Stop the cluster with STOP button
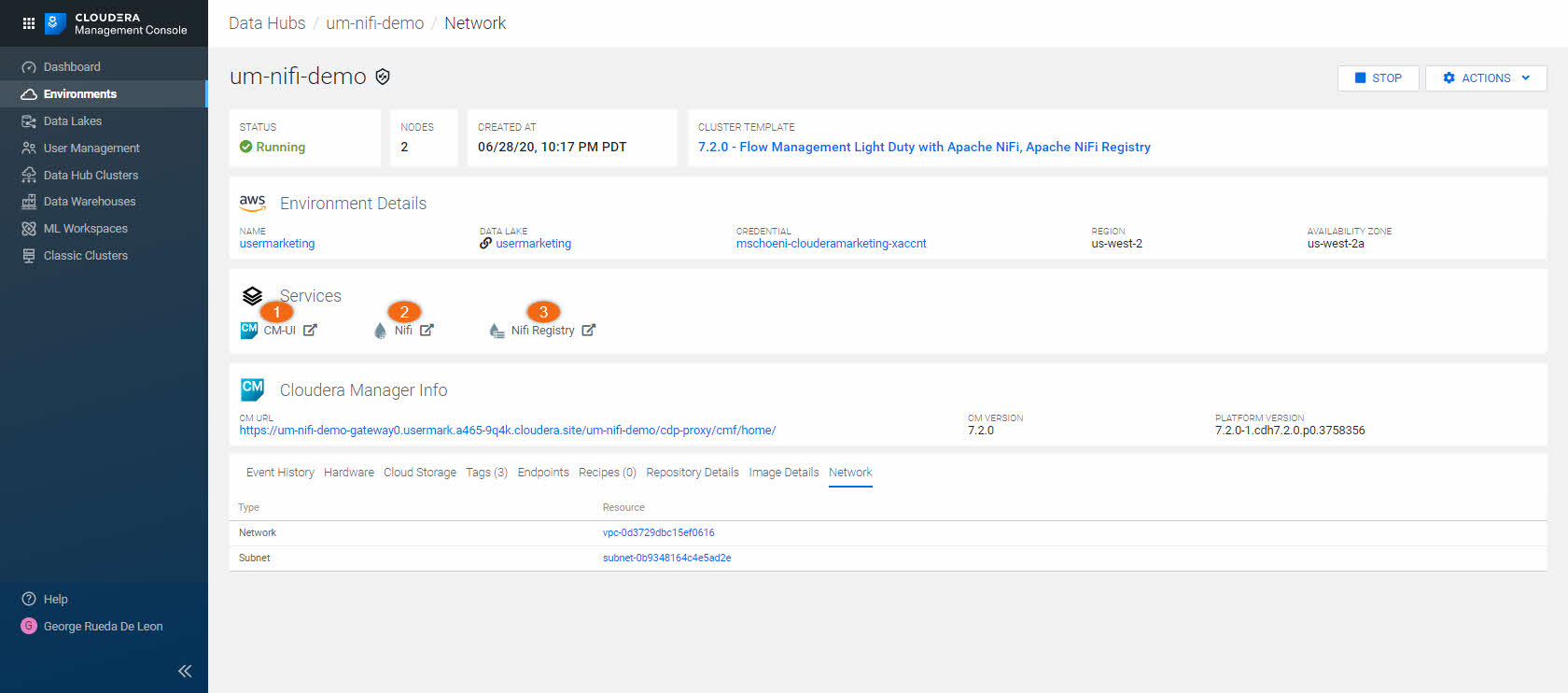This screenshot has width=1568, height=693. (x=1379, y=78)
